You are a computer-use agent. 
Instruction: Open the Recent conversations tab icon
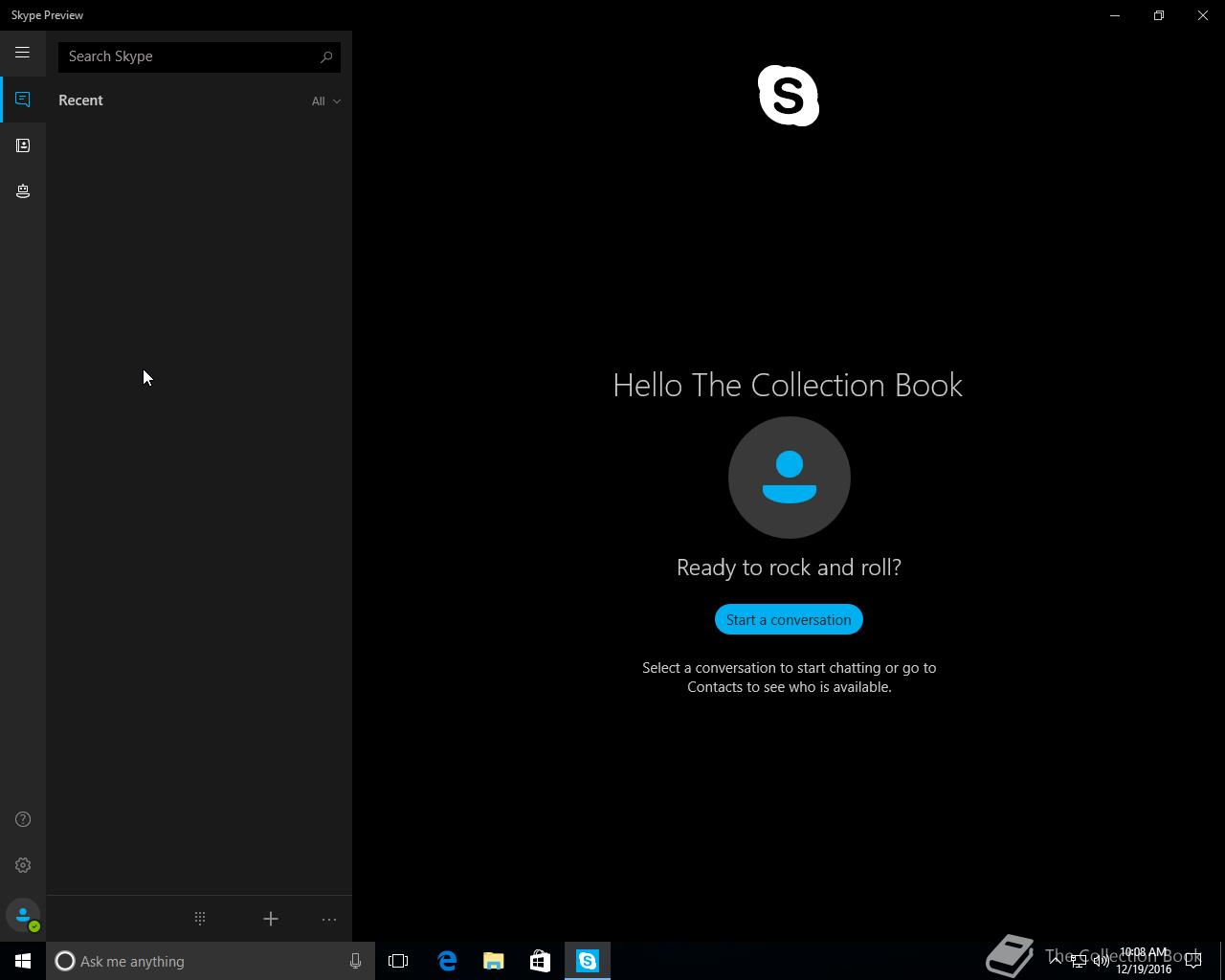(x=23, y=100)
